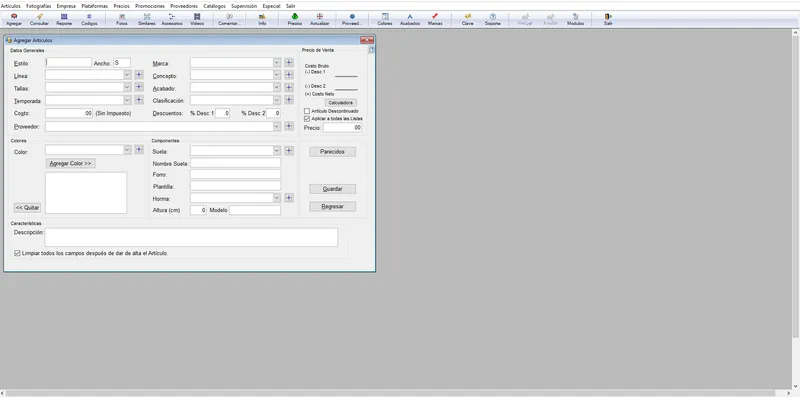Image resolution: width=800 pixels, height=397 pixels.
Task: Click the Accesorios toolbar icon
Action: pos(172,19)
